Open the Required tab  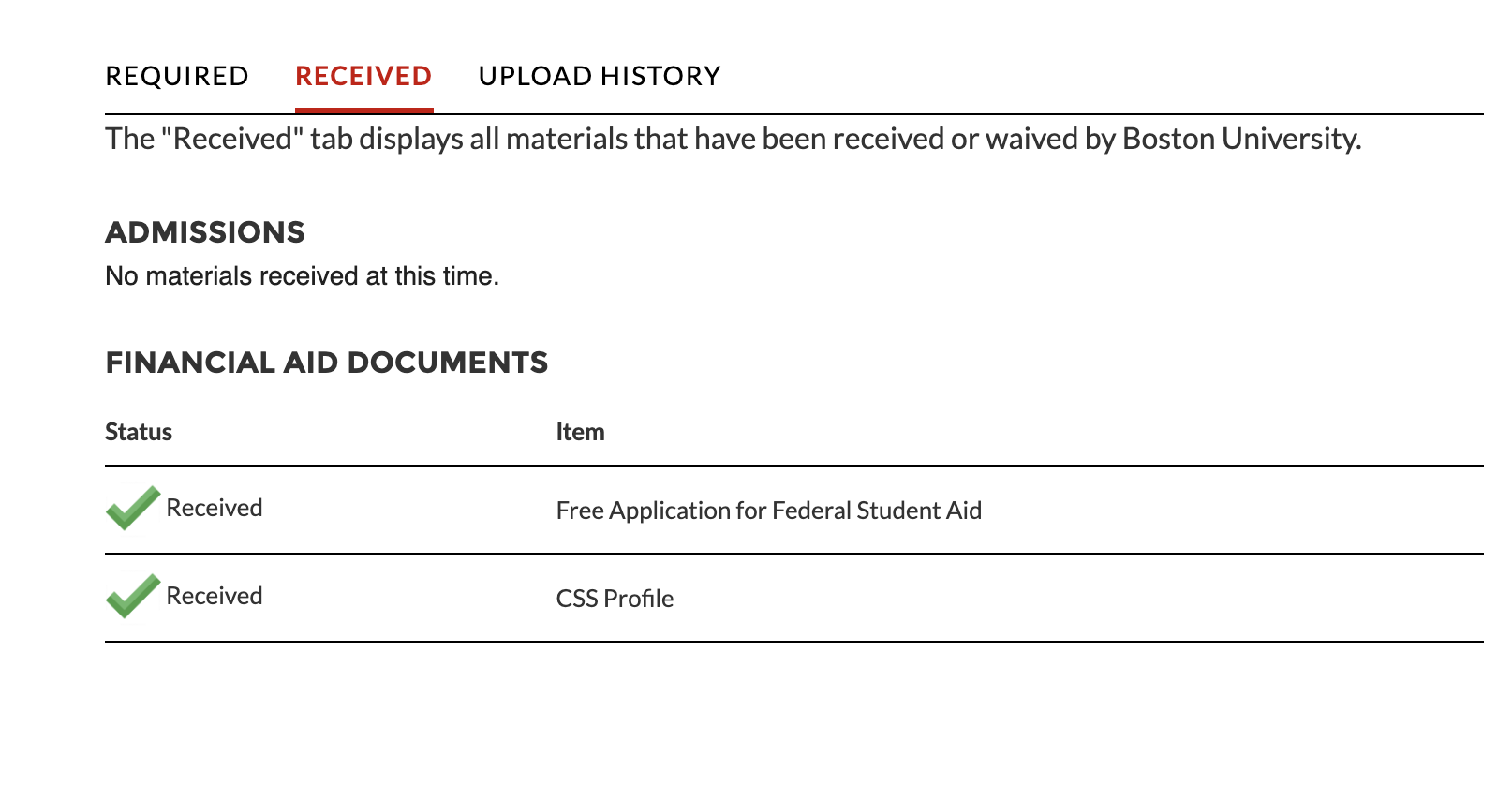[177, 76]
